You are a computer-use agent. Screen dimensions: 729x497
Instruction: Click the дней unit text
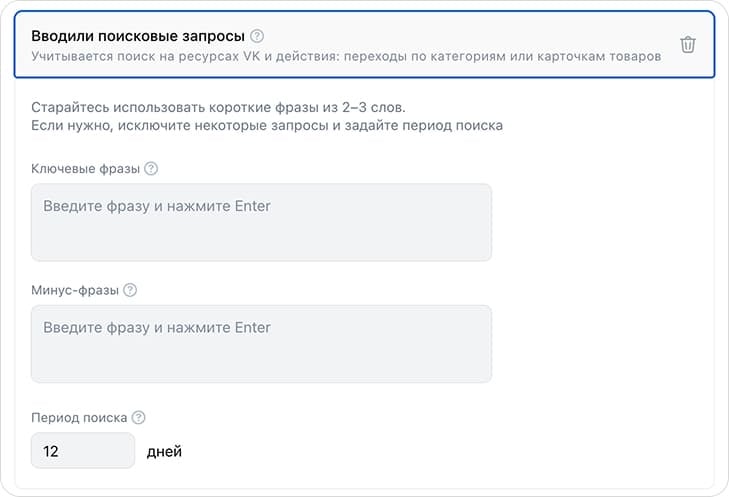(x=164, y=451)
